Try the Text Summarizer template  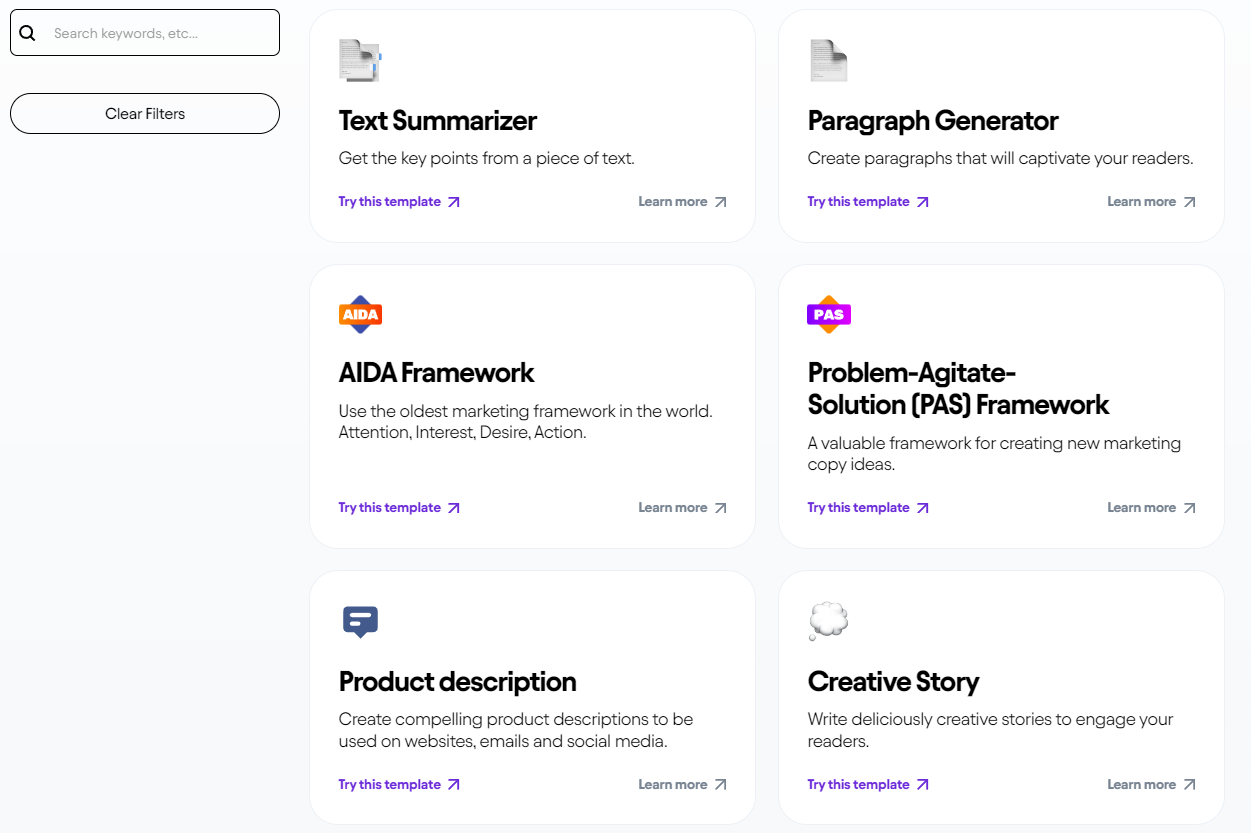tap(399, 201)
